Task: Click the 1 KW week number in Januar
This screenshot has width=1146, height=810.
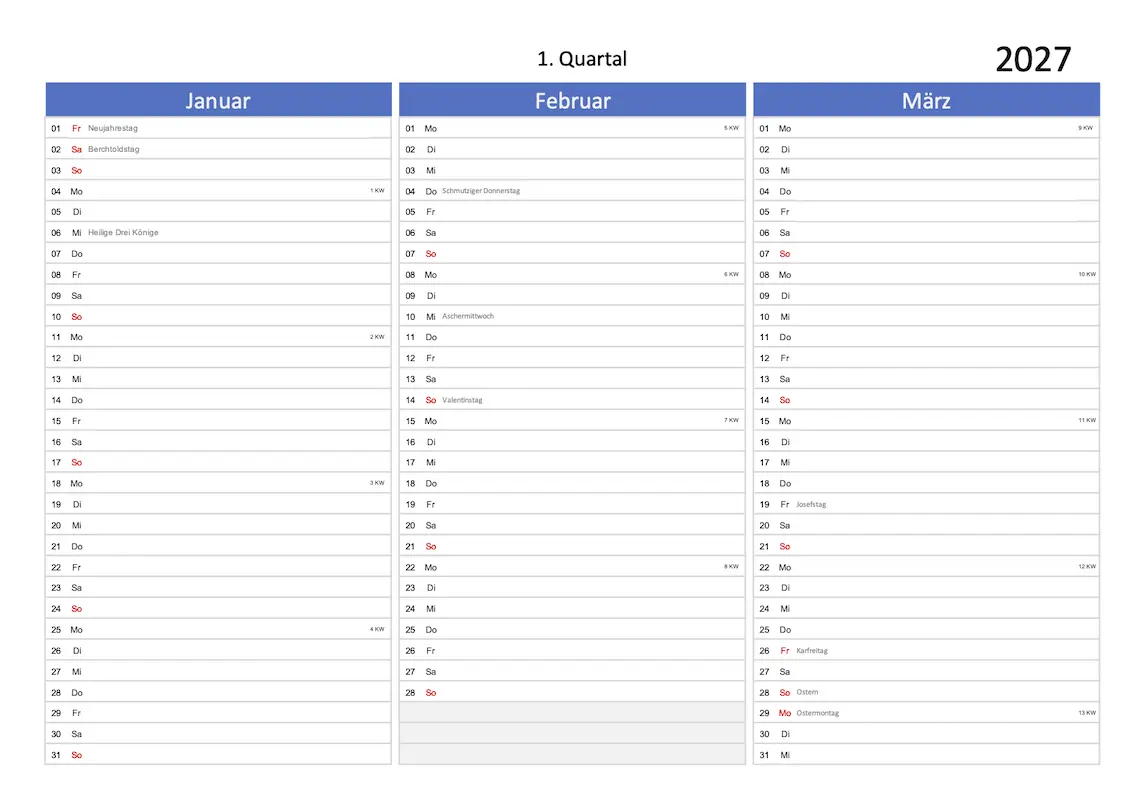Action: [x=377, y=190]
